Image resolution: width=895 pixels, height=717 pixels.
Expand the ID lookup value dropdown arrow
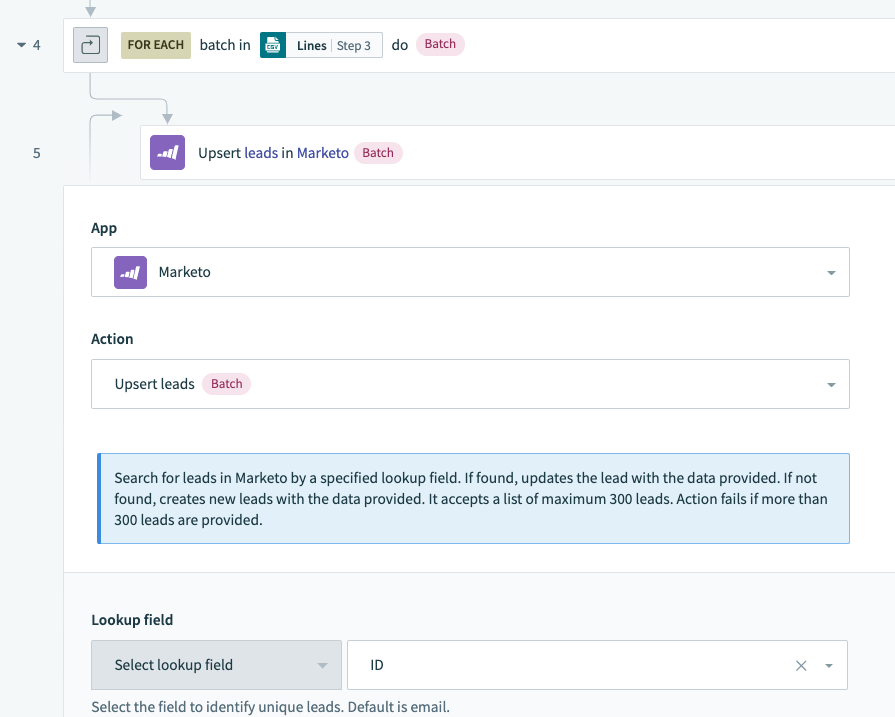click(829, 666)
